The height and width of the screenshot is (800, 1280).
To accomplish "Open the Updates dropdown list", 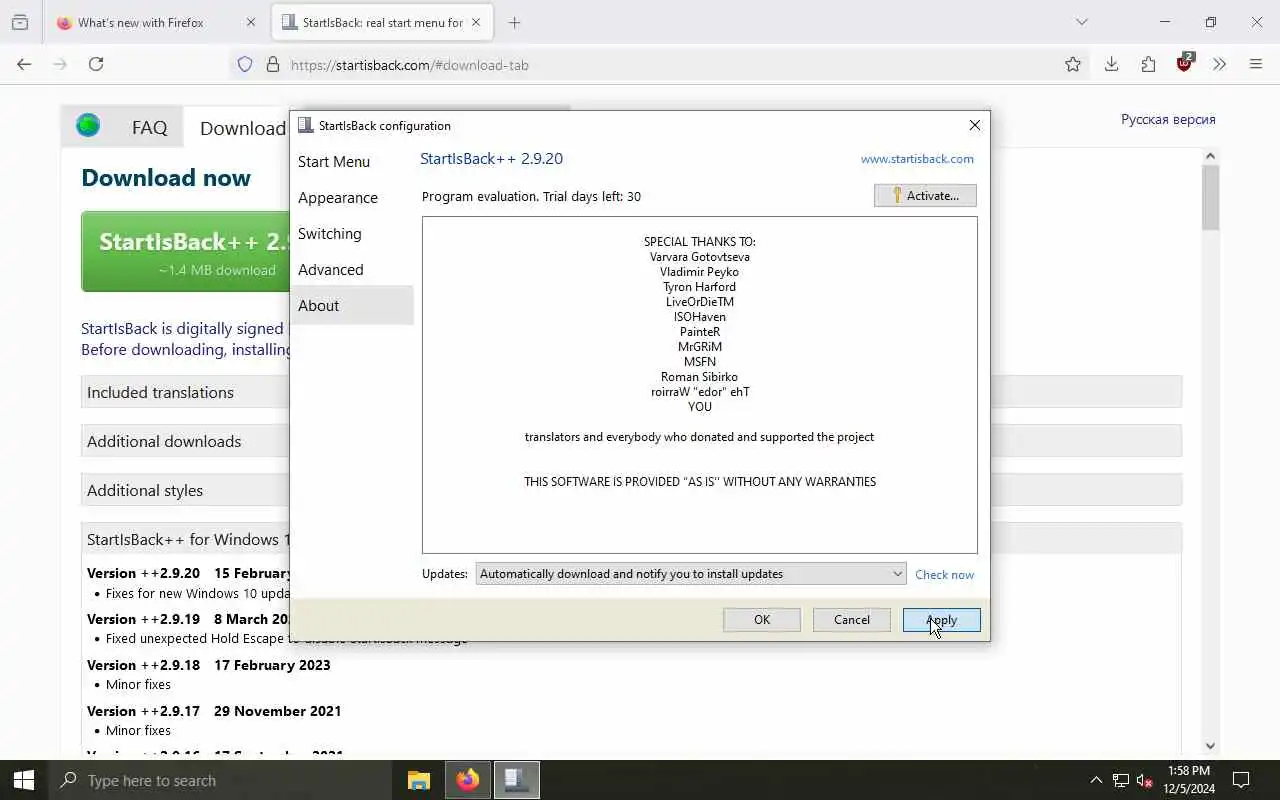I will pyautogui.click(x=691, y=573).
